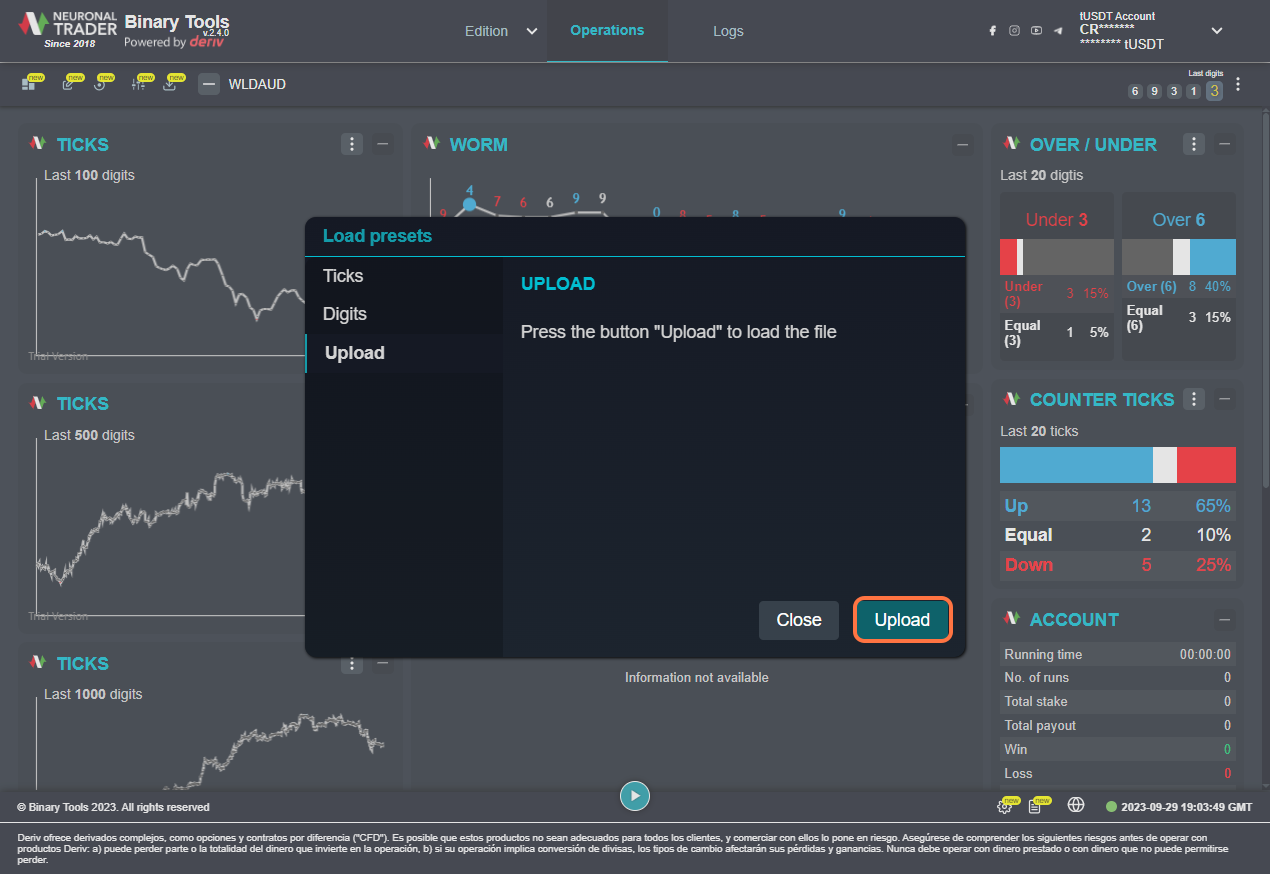Switch to the Logs tab

coord(728,31)
